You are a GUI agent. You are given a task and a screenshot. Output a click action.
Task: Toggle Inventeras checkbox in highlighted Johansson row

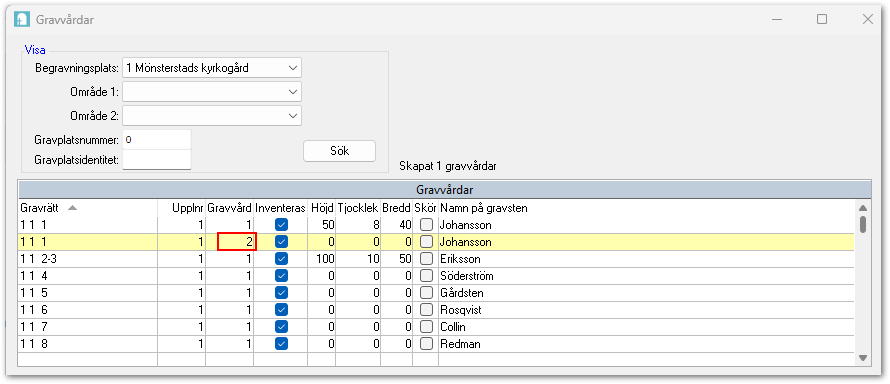click(x=281, y=242)
